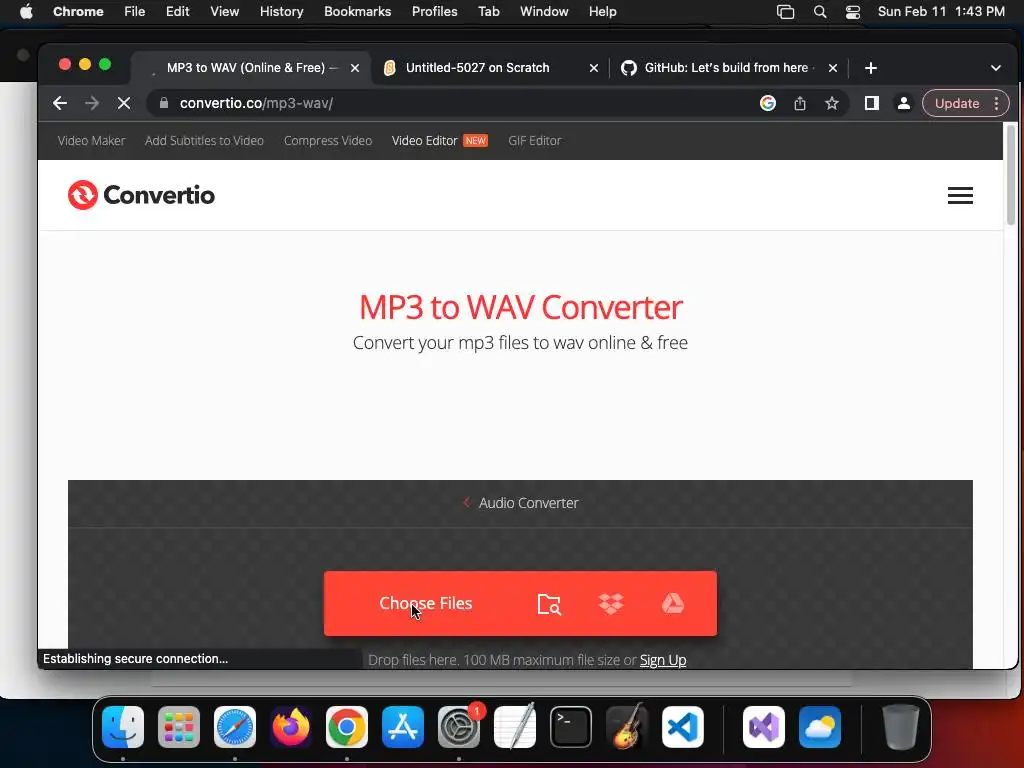Open the Apple menu
Image resolution: width=1024 pixels, height=768 pixels.
click(x=26, y=12)
